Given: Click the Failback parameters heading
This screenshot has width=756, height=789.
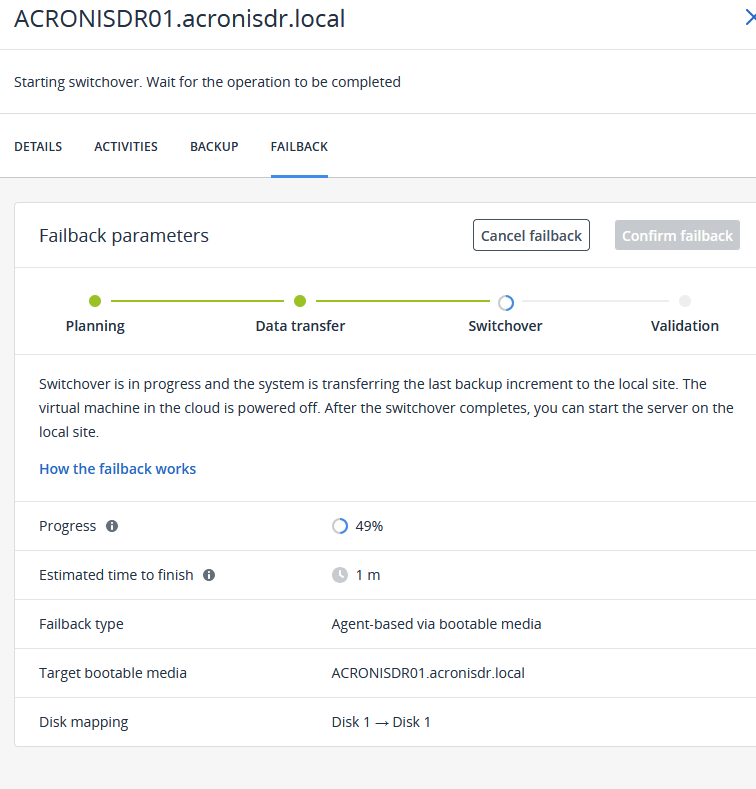Looking at the screenshot, I should coord(124,235).
